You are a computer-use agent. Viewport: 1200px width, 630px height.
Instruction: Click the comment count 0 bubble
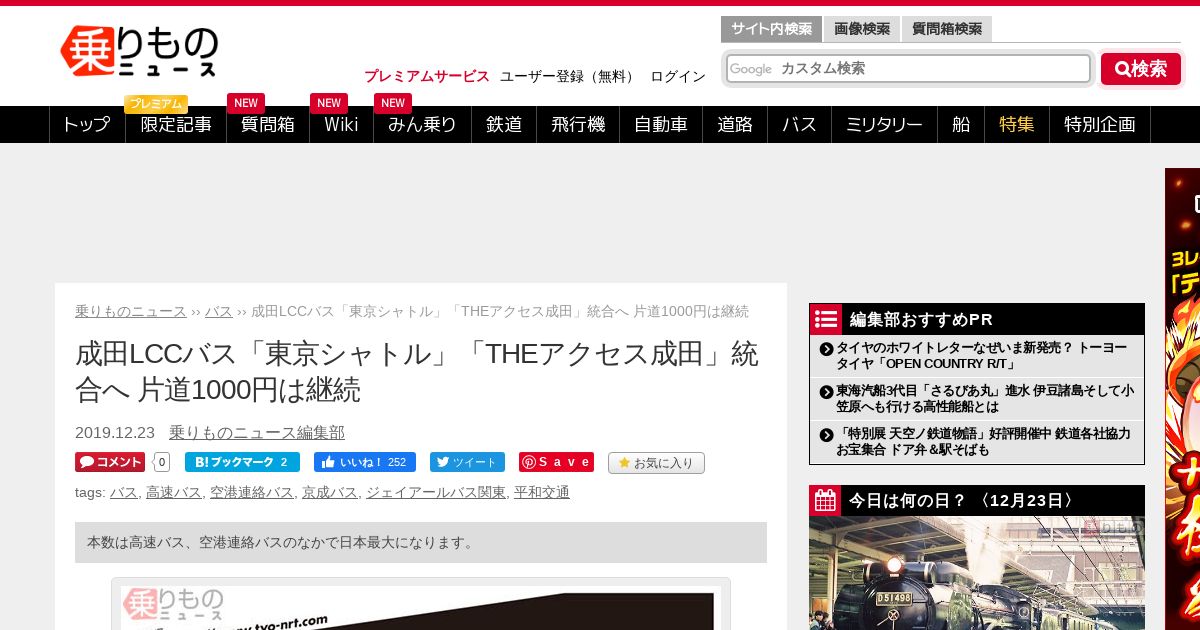pos(161,462)
